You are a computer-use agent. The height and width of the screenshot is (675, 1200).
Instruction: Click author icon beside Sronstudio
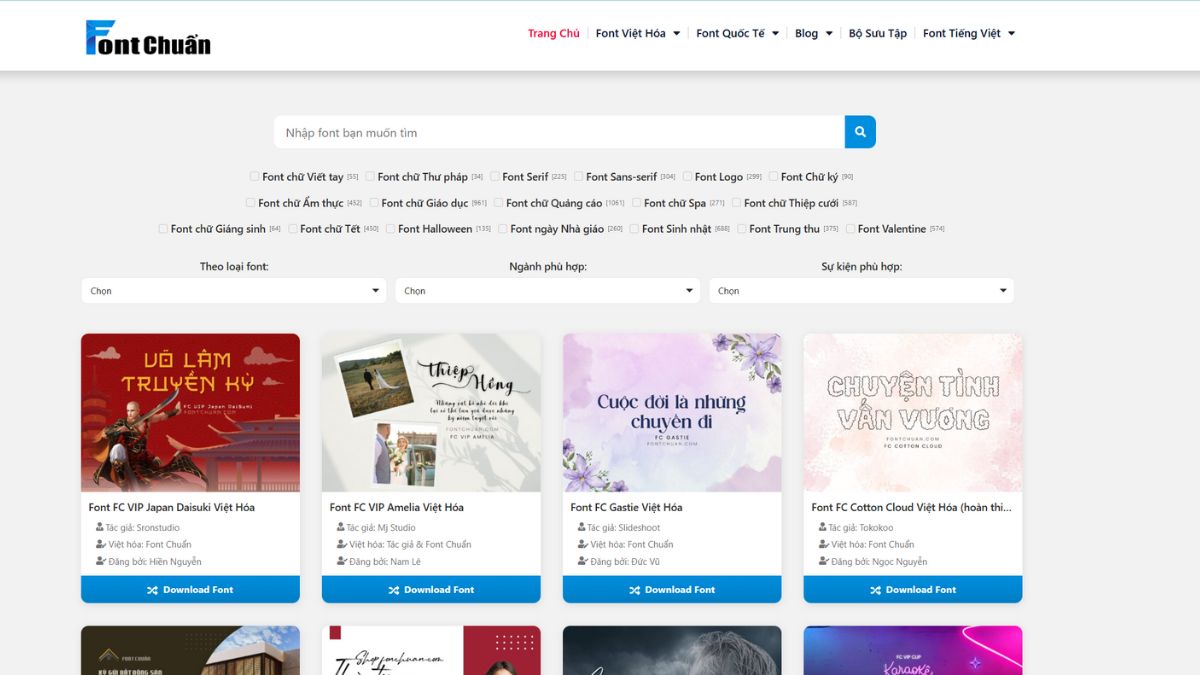click(x=100, y=527)
